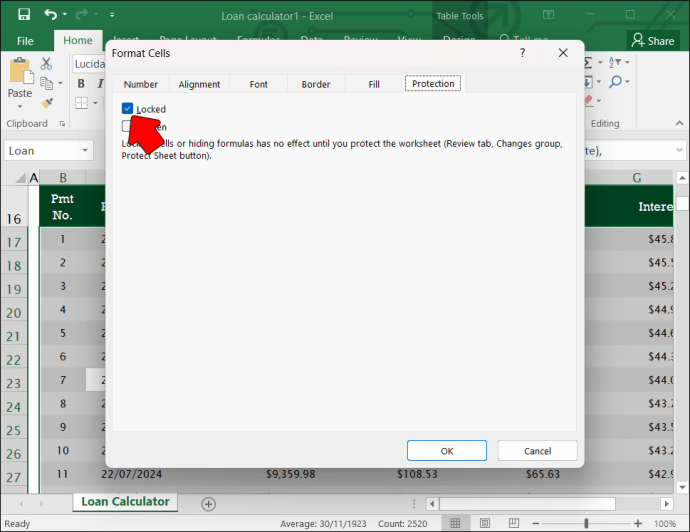Click horizontal scrollbar left arrow

coord(432,503)
